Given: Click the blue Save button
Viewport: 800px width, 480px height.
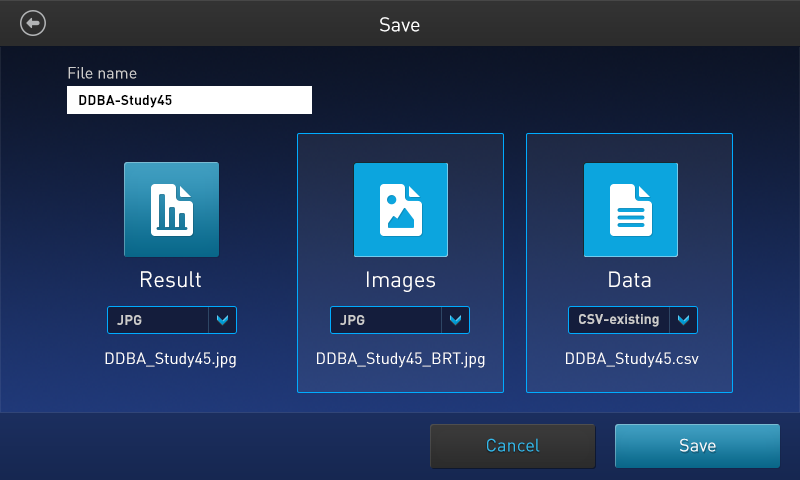Looking at the screenshot, I should coord(697,446).
